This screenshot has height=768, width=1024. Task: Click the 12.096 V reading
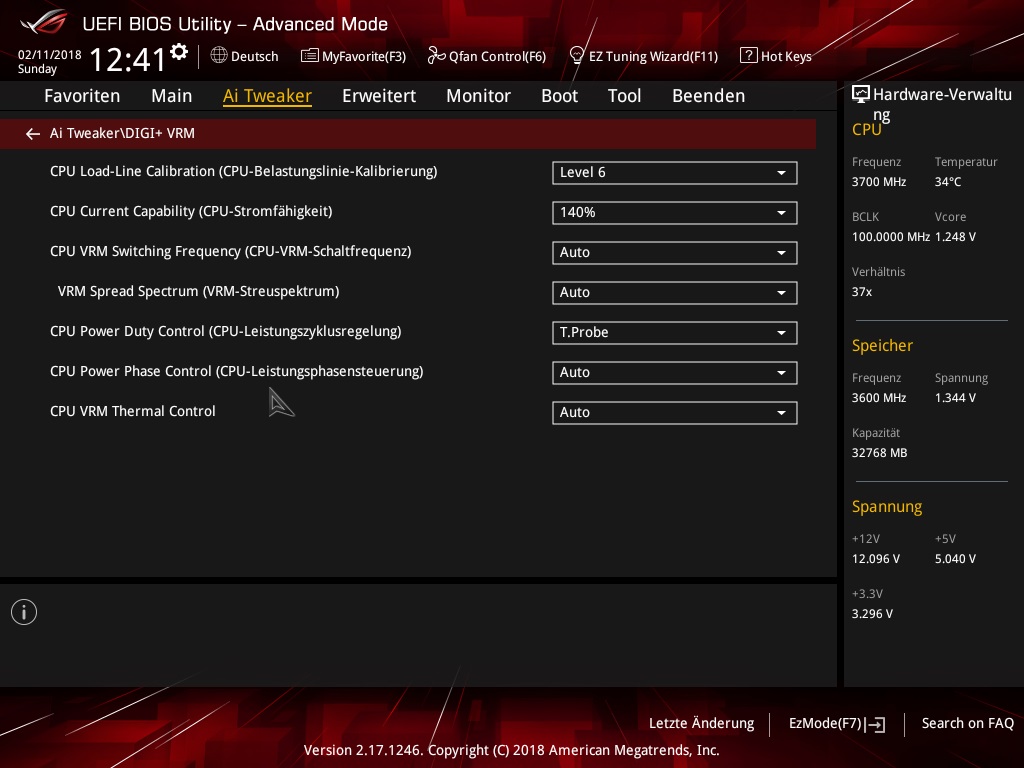pyautogui.click(x=876, y=559)
